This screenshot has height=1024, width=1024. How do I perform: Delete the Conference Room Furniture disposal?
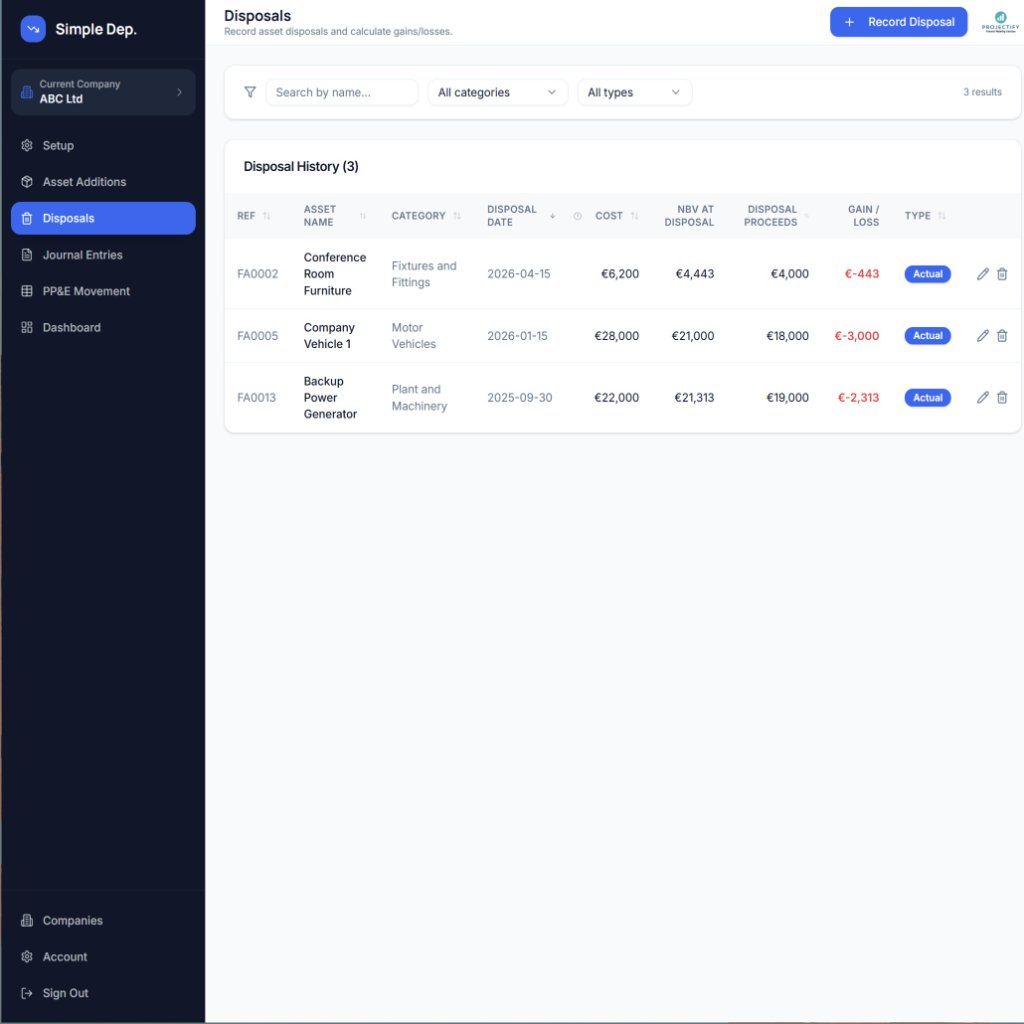click(1002, 274)
